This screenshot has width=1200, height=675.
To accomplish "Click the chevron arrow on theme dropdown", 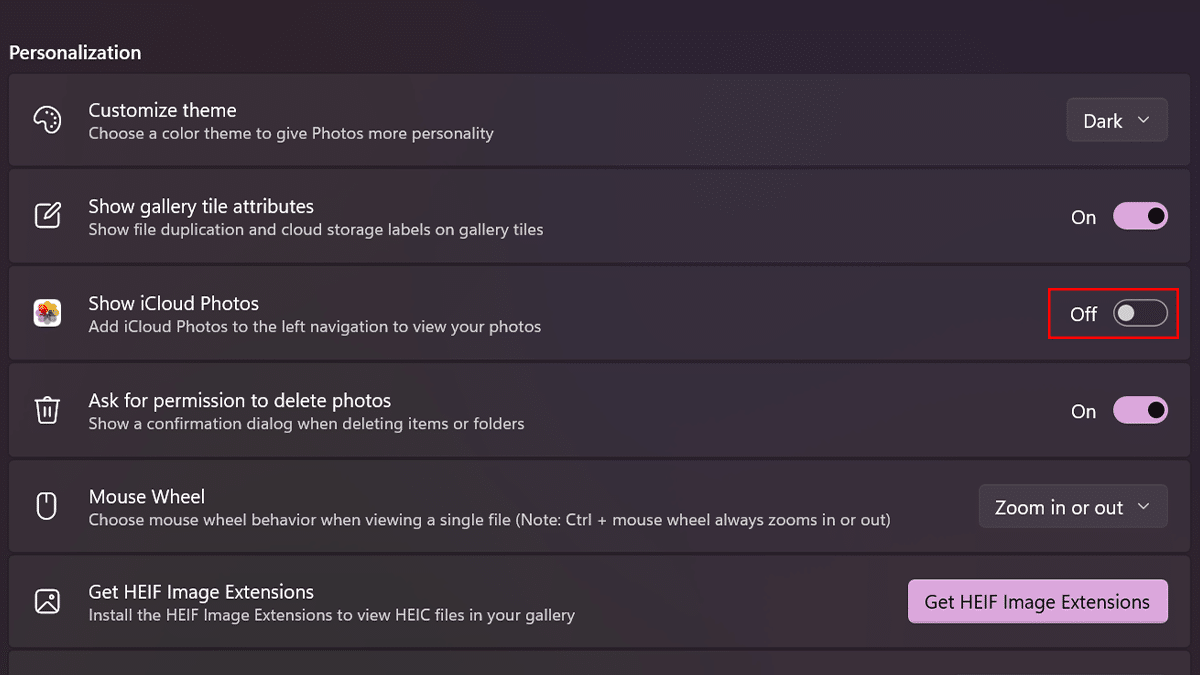I will (1144, 121).
